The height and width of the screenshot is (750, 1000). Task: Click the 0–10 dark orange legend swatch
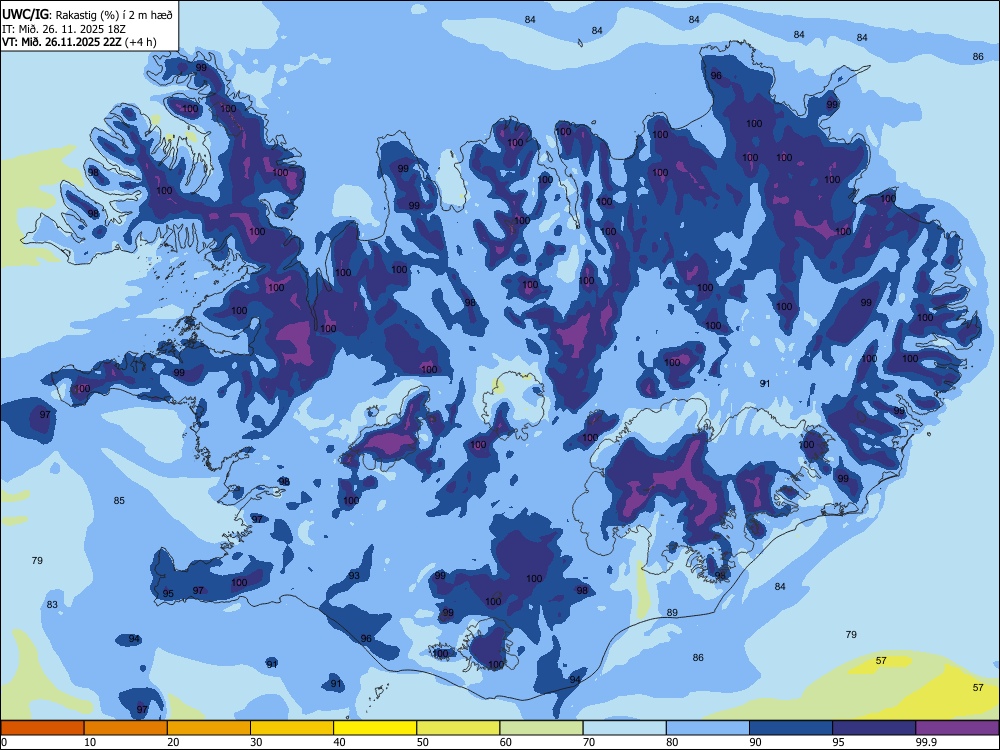[x=42, y=728]
